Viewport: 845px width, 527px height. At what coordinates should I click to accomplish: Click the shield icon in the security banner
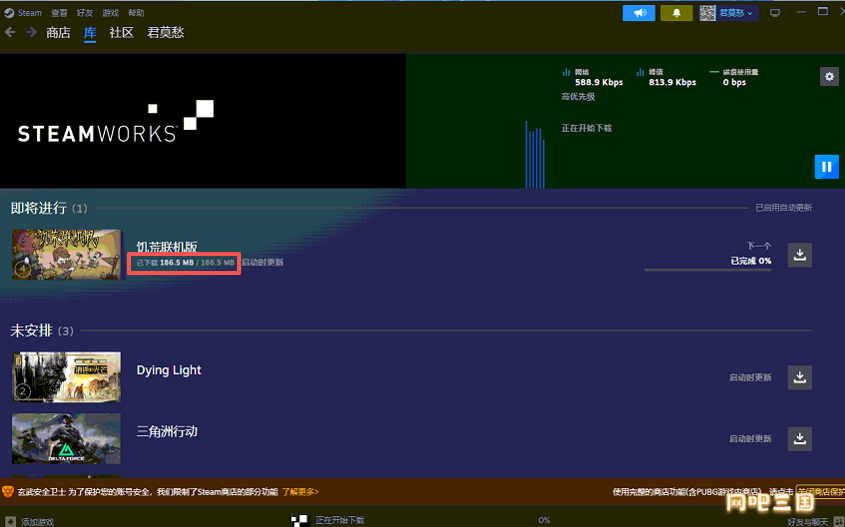(x=8, y=491)
